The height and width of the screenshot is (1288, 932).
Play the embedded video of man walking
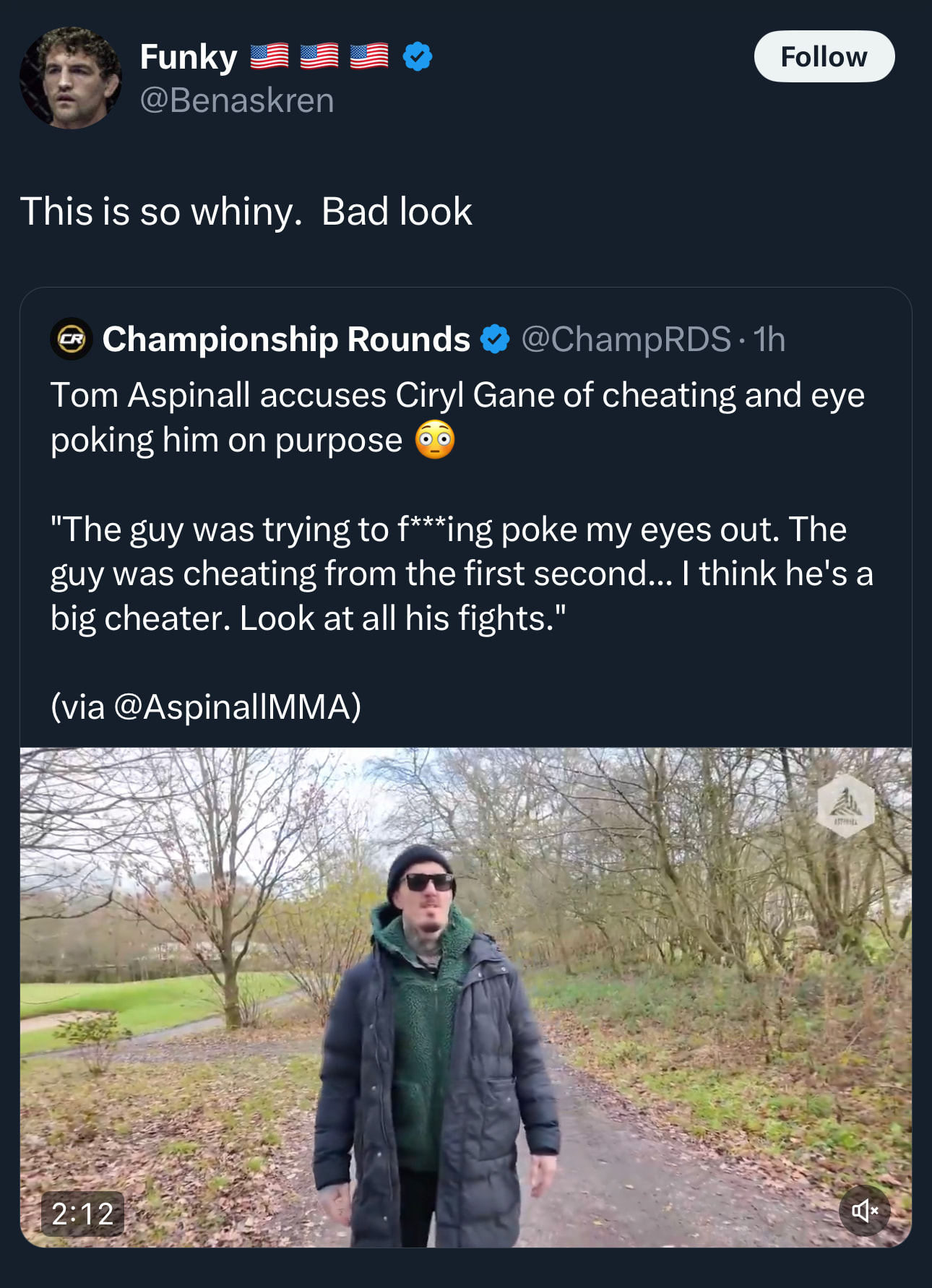click(x=465, y=997)
